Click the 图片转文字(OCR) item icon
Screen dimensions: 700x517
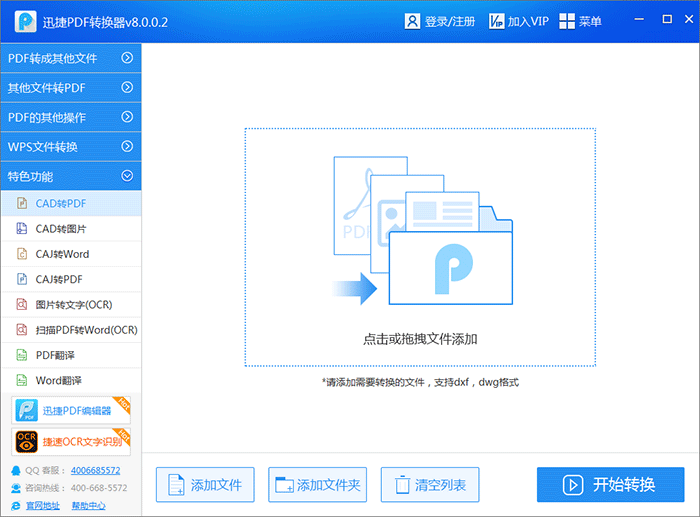point(21,304)
